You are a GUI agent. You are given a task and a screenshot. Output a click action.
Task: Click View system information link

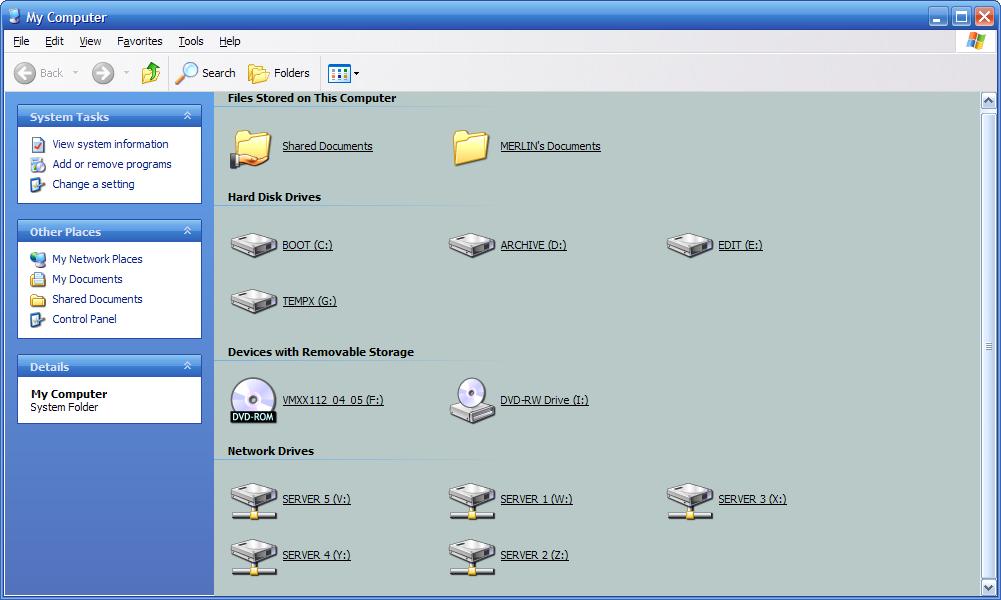(110, 144)
